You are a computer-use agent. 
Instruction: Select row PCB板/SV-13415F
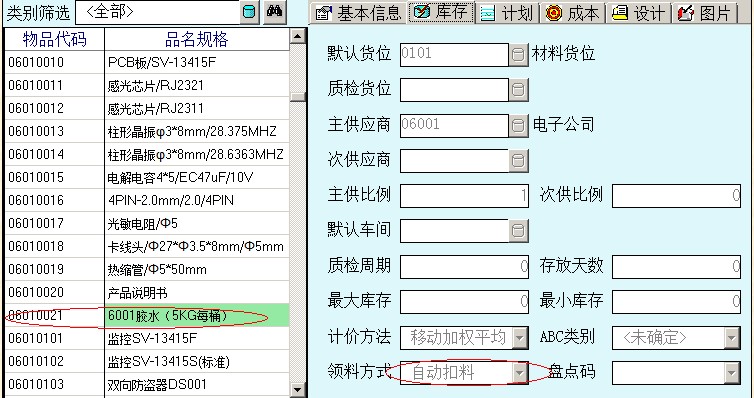147,62
